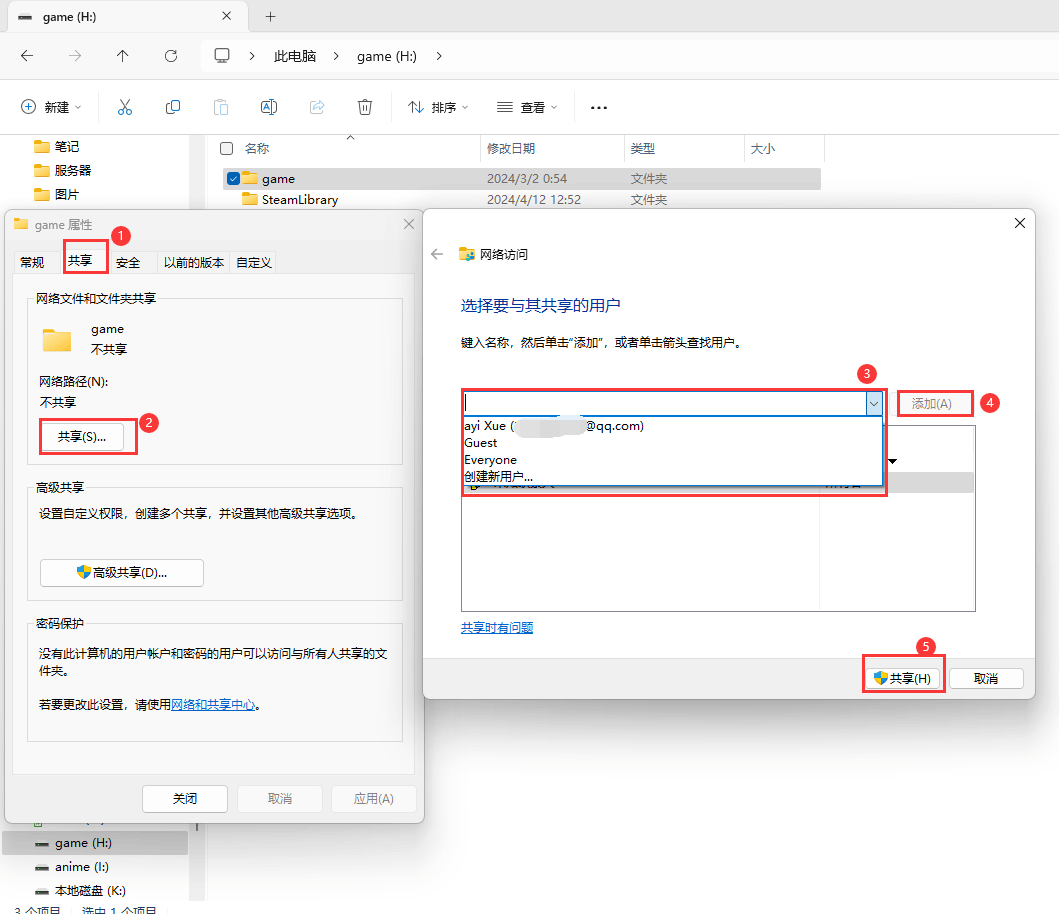Click the Paste clipboard icon in toolbar
Image resolution: width=1059 pixels, height=914 pixels.
pos(221,107)
